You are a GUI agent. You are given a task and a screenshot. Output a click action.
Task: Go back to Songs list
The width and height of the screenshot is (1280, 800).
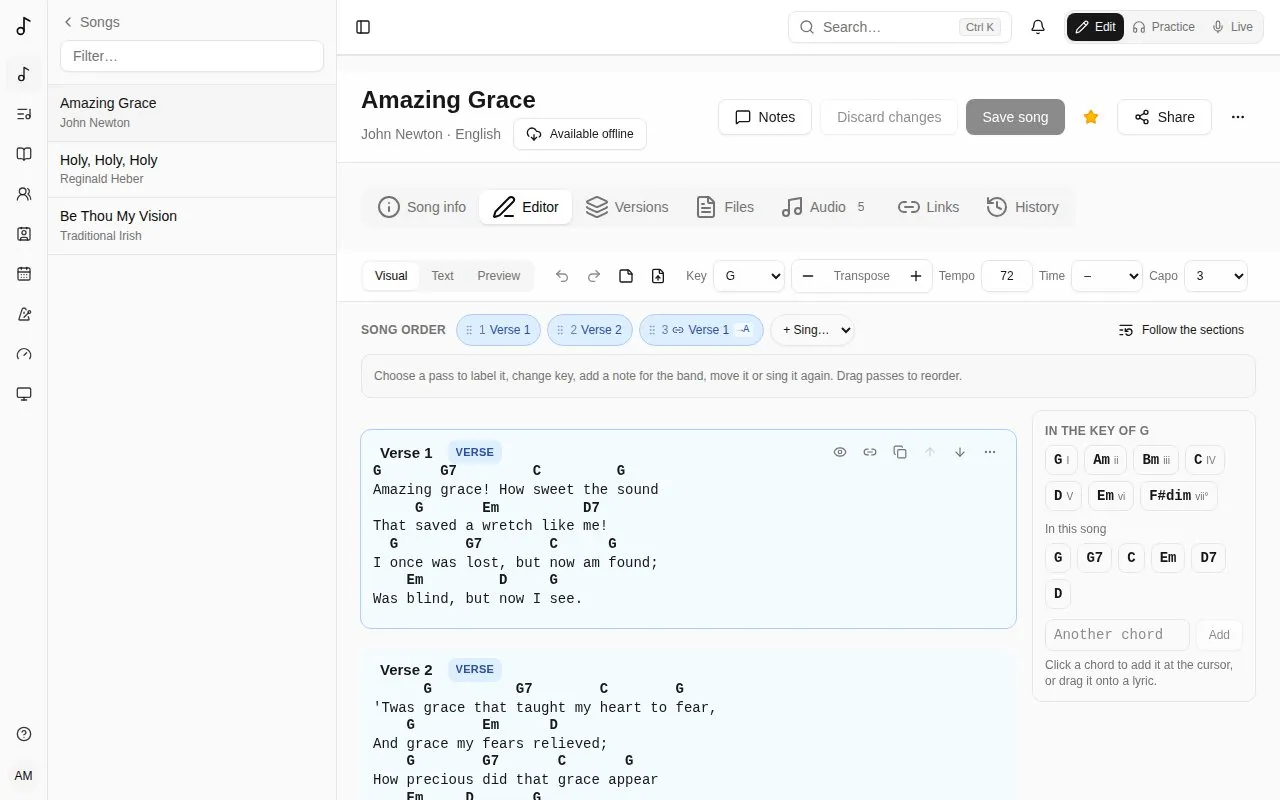(x=91, y=22)
